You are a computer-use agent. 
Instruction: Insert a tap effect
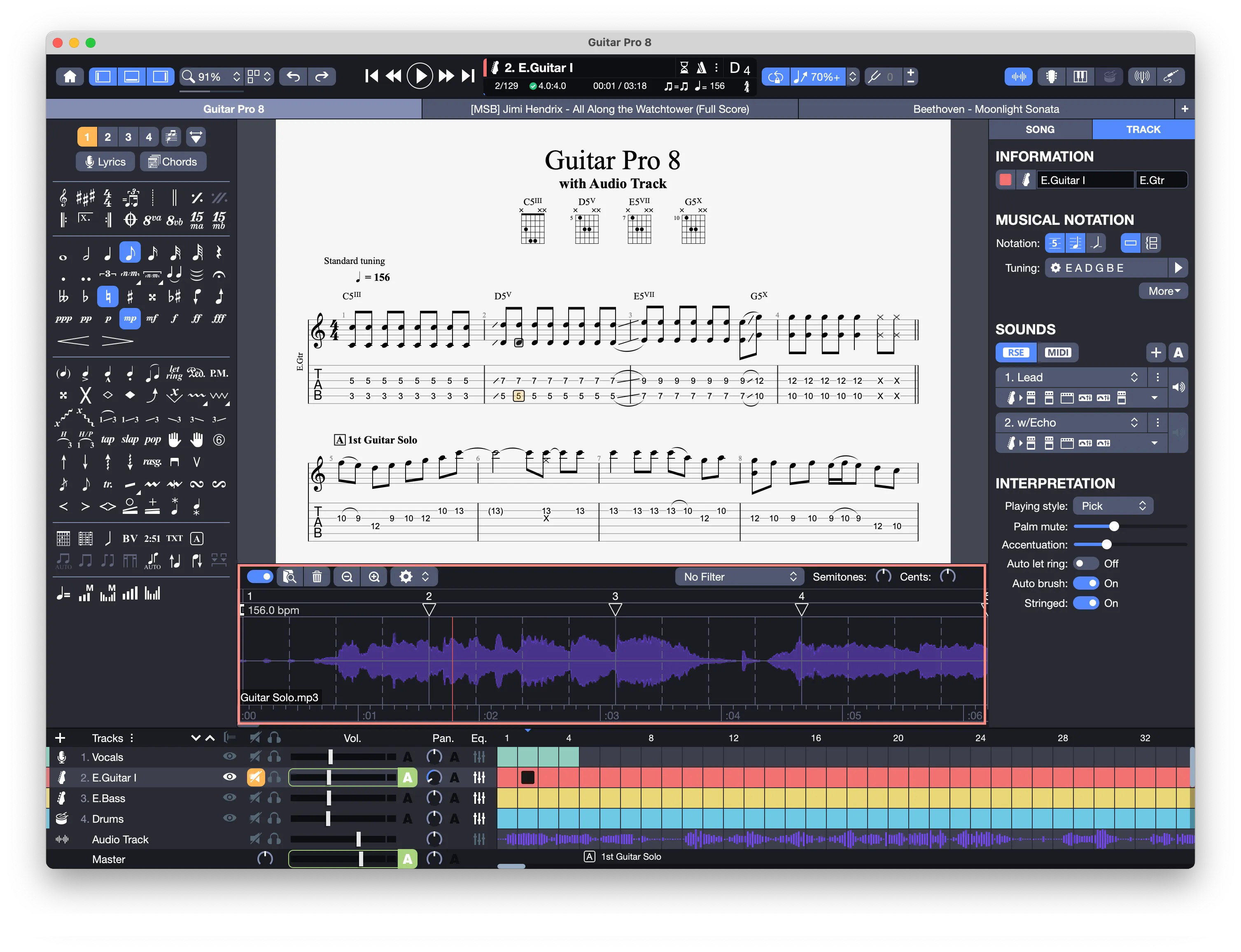pos(107,440)
